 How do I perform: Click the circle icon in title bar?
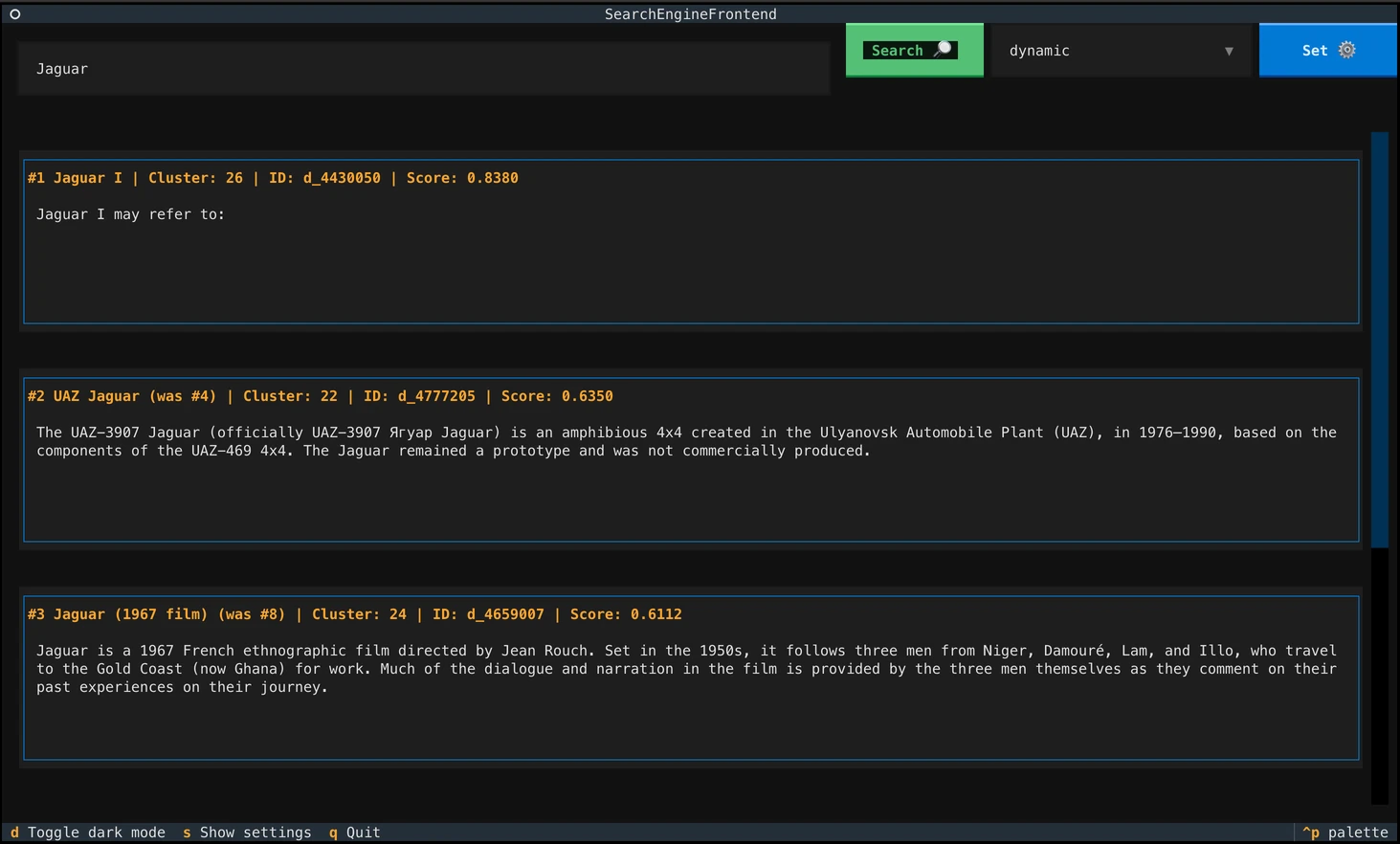pyautogui.click(x=15, y=14)
